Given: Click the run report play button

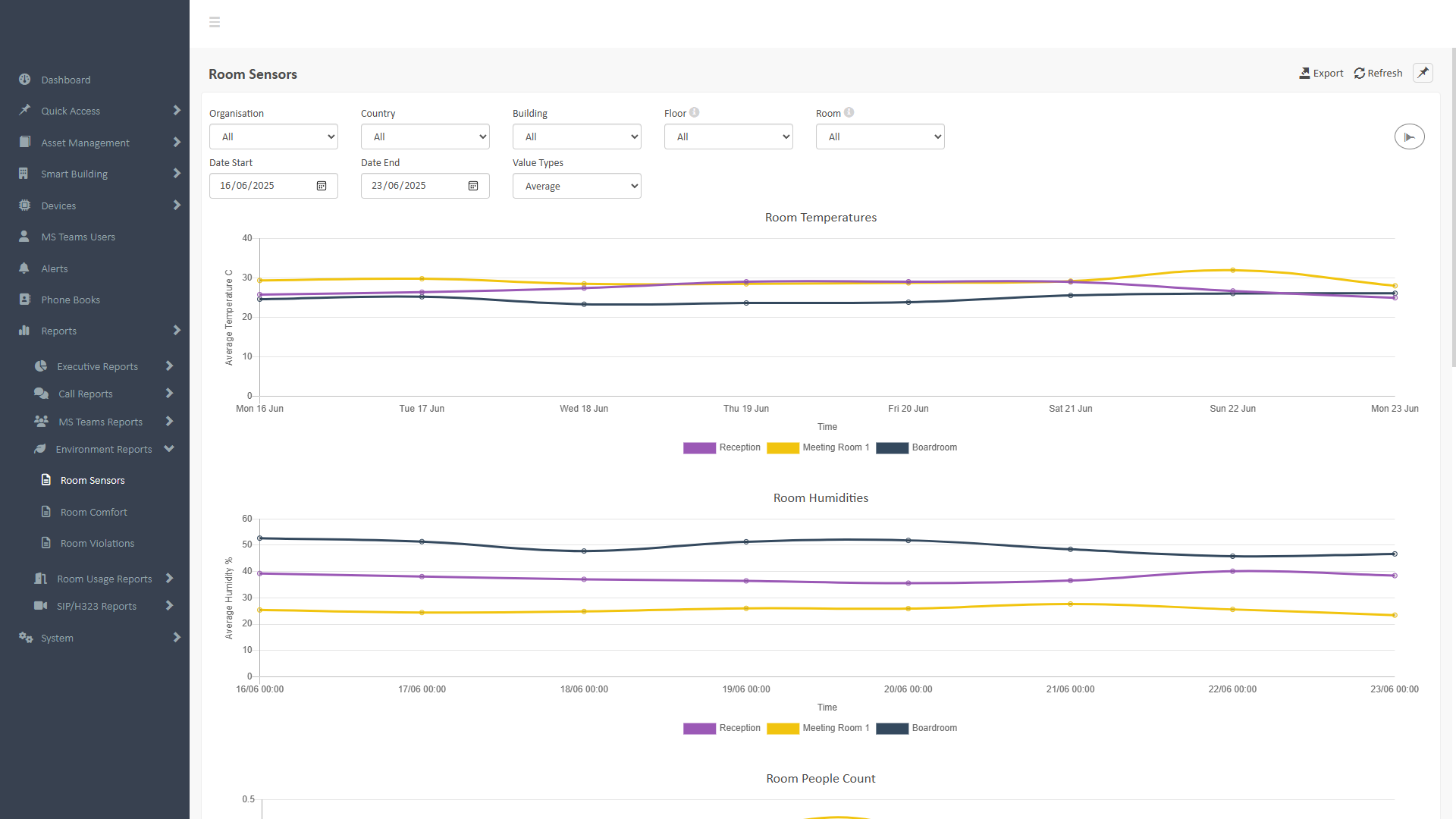Looking at the screenshot, I should click(x=1409, y=136).
